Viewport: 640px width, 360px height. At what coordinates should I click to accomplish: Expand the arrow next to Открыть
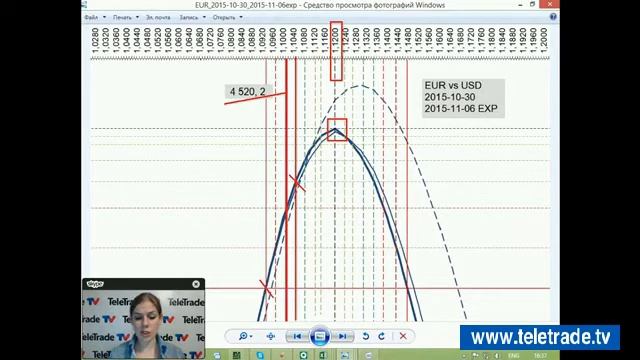(x=241, y=18)
